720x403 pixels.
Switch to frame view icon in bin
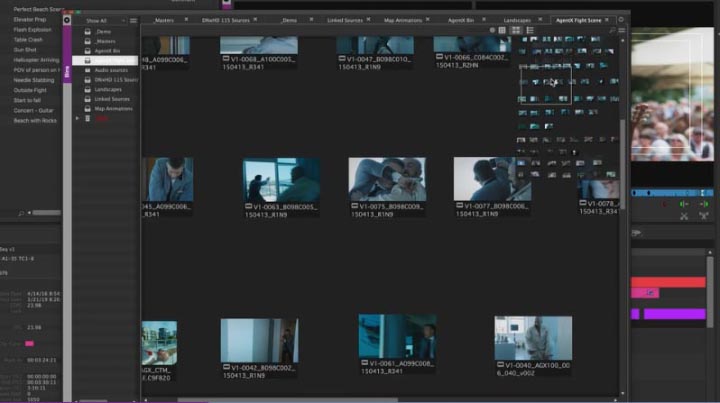click(515, 31)
